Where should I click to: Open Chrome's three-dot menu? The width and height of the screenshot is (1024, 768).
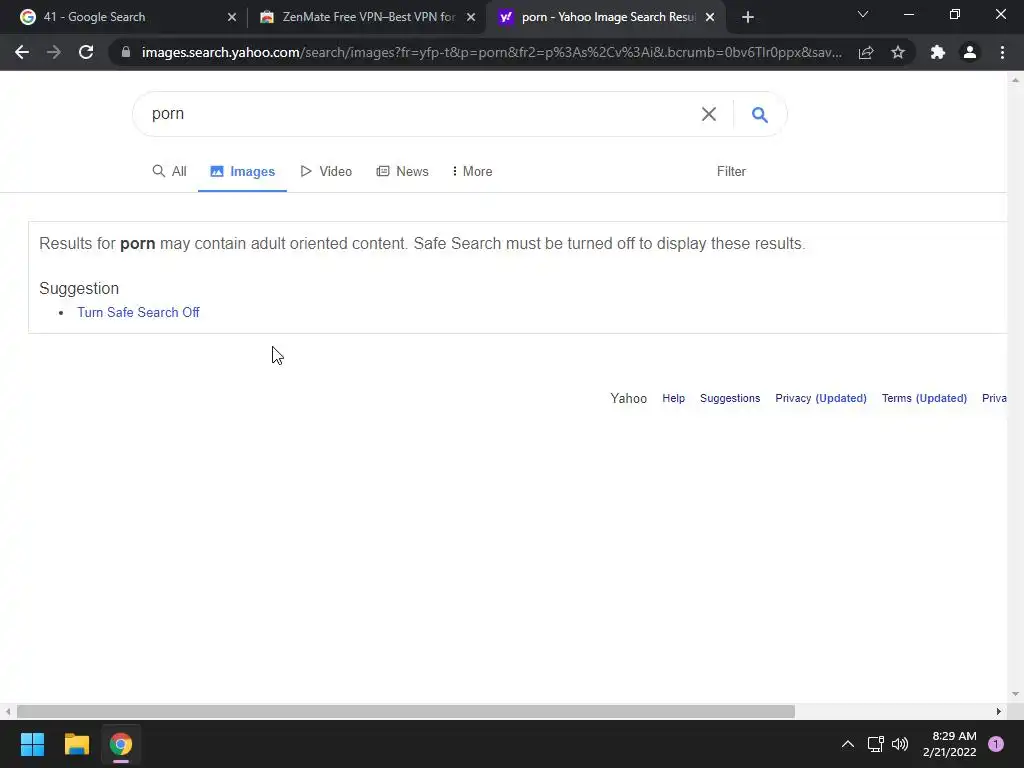(1002, 52)
